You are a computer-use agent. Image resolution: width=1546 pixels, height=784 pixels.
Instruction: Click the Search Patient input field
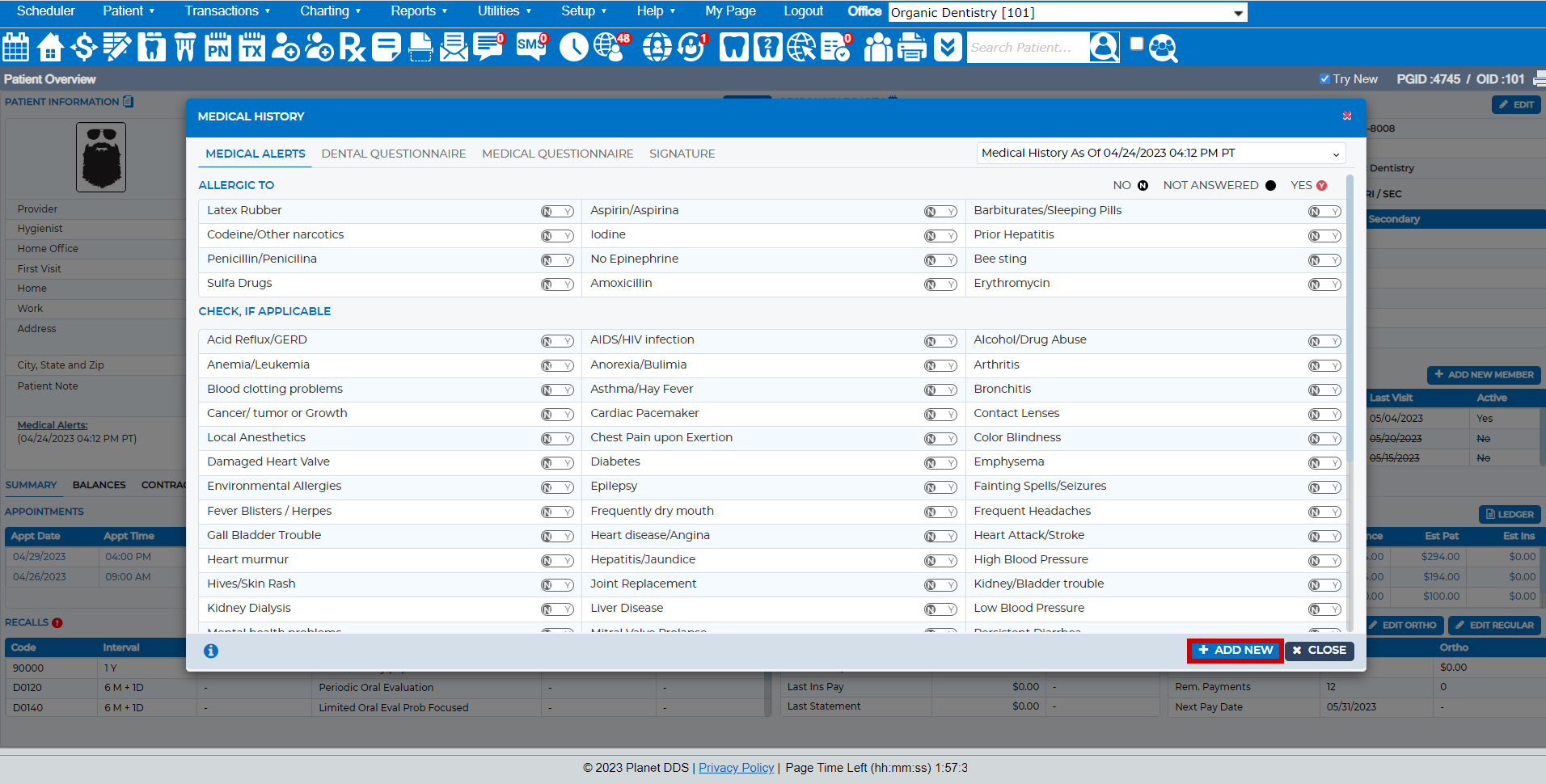[1027, 48]
